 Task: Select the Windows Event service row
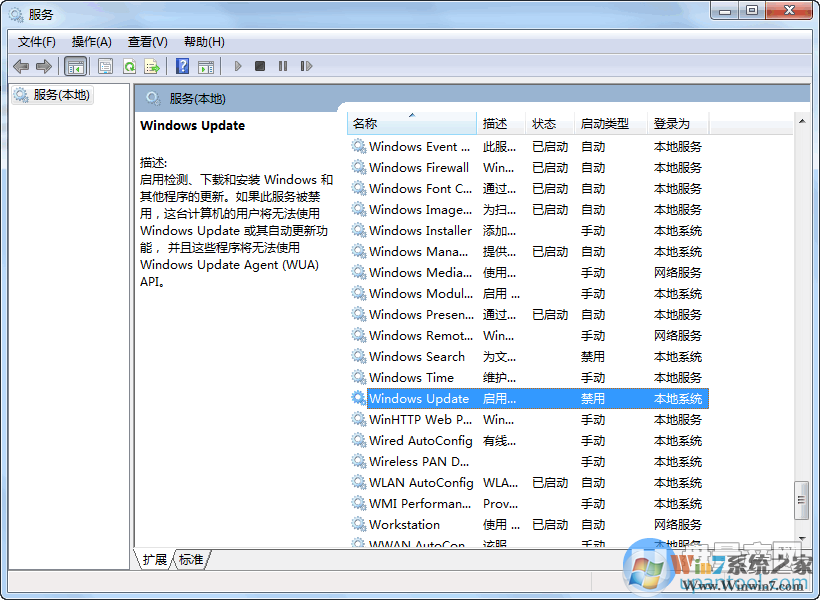528,146
